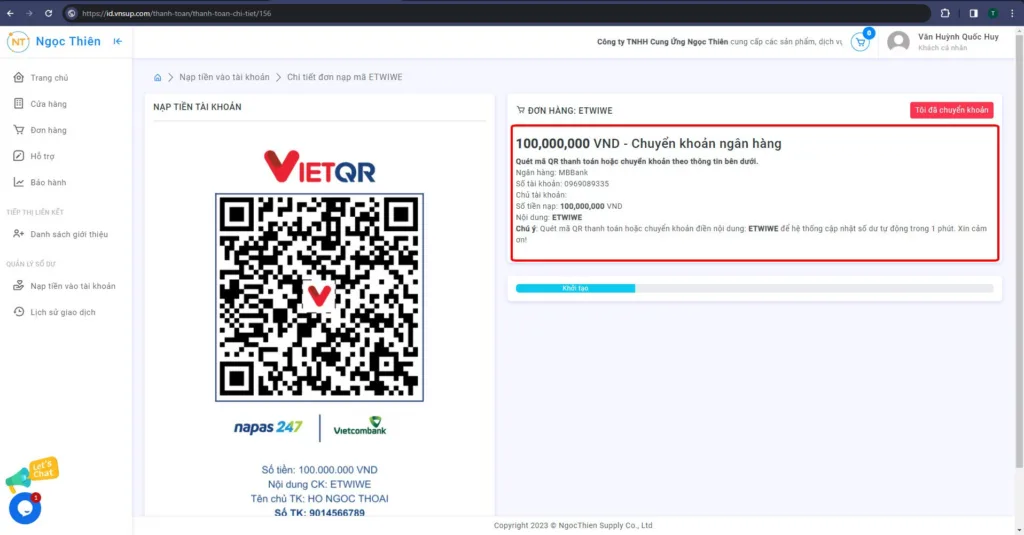Viewport: 1024px width, 535px height.
Task: Click the Tôi đã chuyển khoản button
Action: 952,110
